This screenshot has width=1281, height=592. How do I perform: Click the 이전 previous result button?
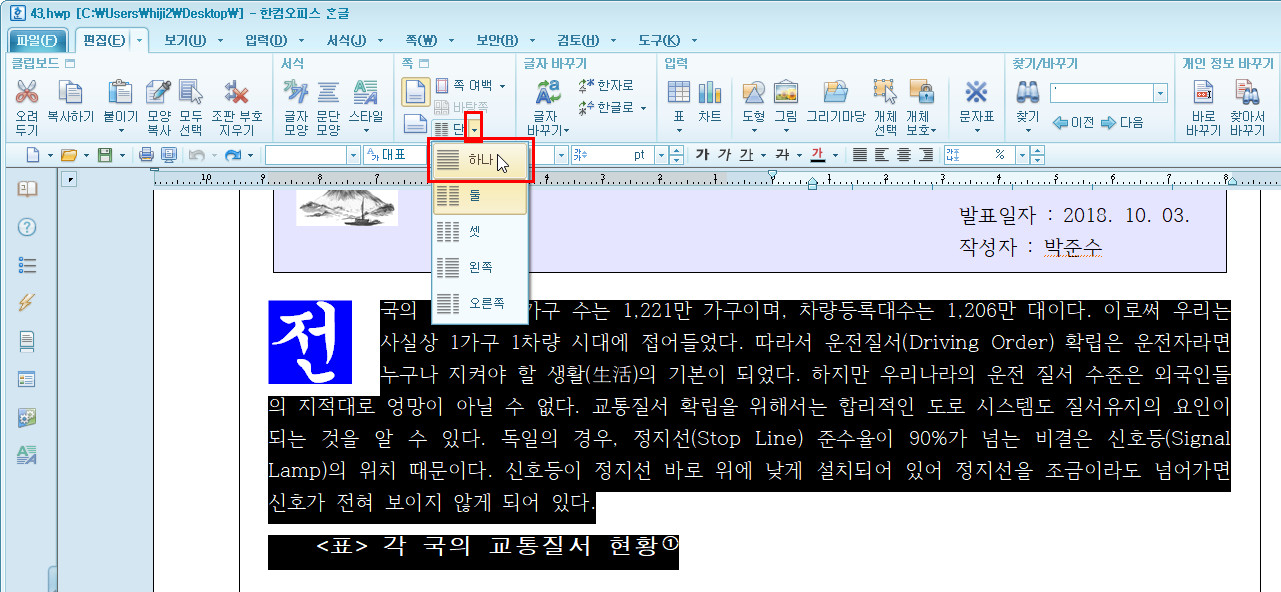coord(1072,122)
